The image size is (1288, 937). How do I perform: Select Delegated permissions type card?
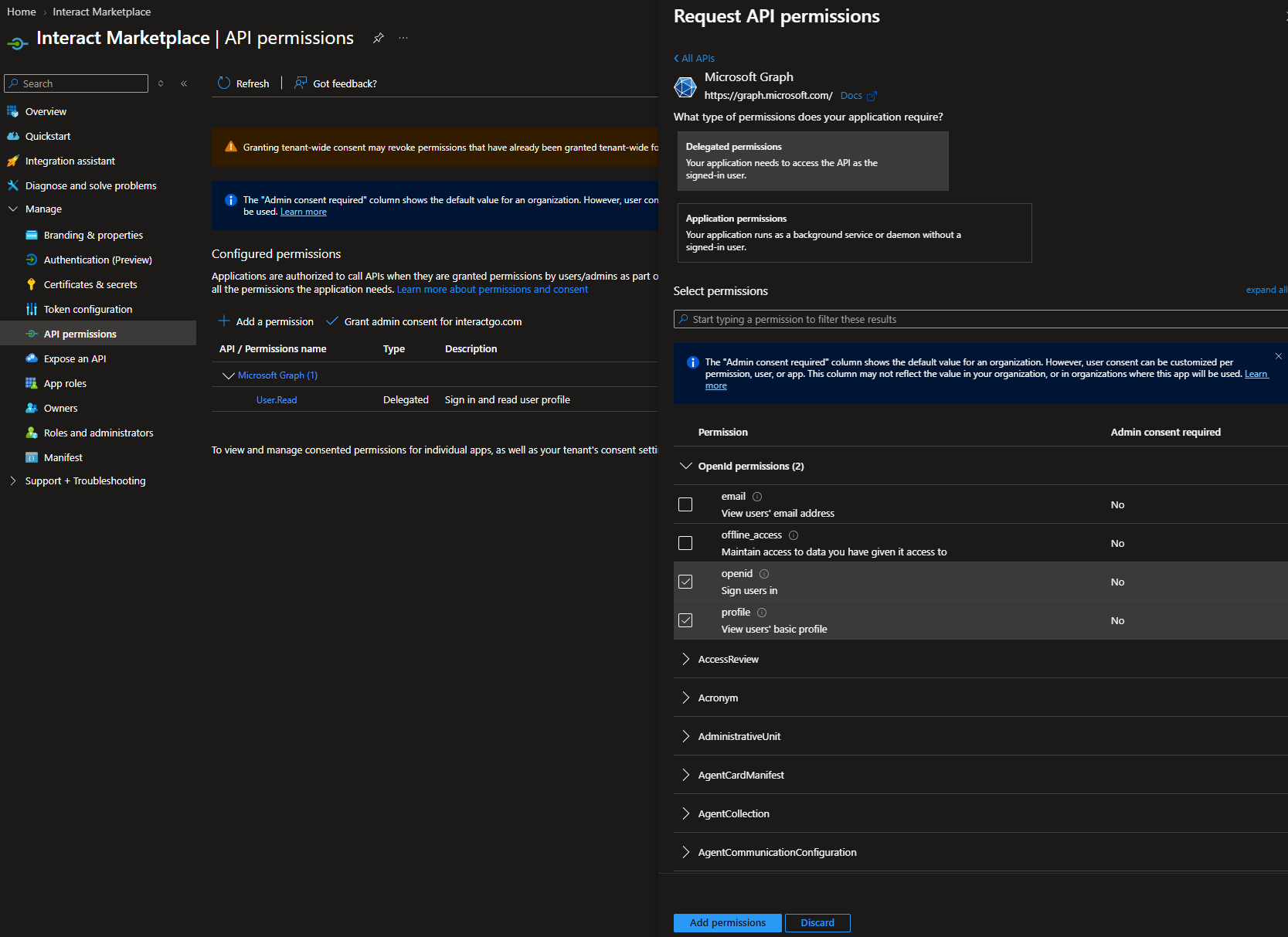[813, 161]
